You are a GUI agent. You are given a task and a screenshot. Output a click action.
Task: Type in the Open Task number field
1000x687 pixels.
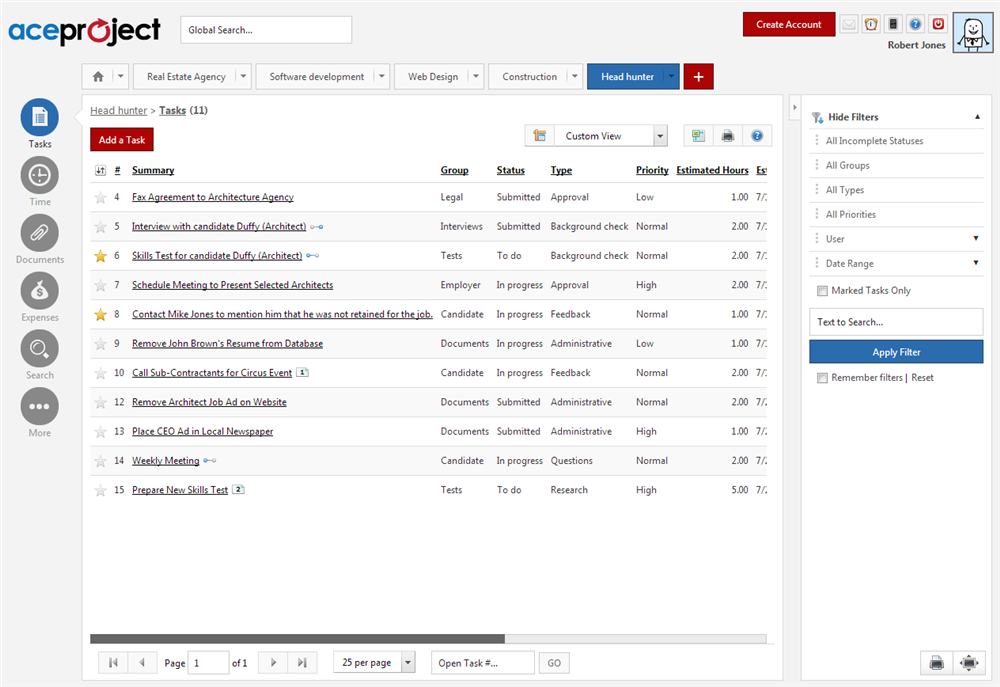pyautogui.click(x=482, y=662)
